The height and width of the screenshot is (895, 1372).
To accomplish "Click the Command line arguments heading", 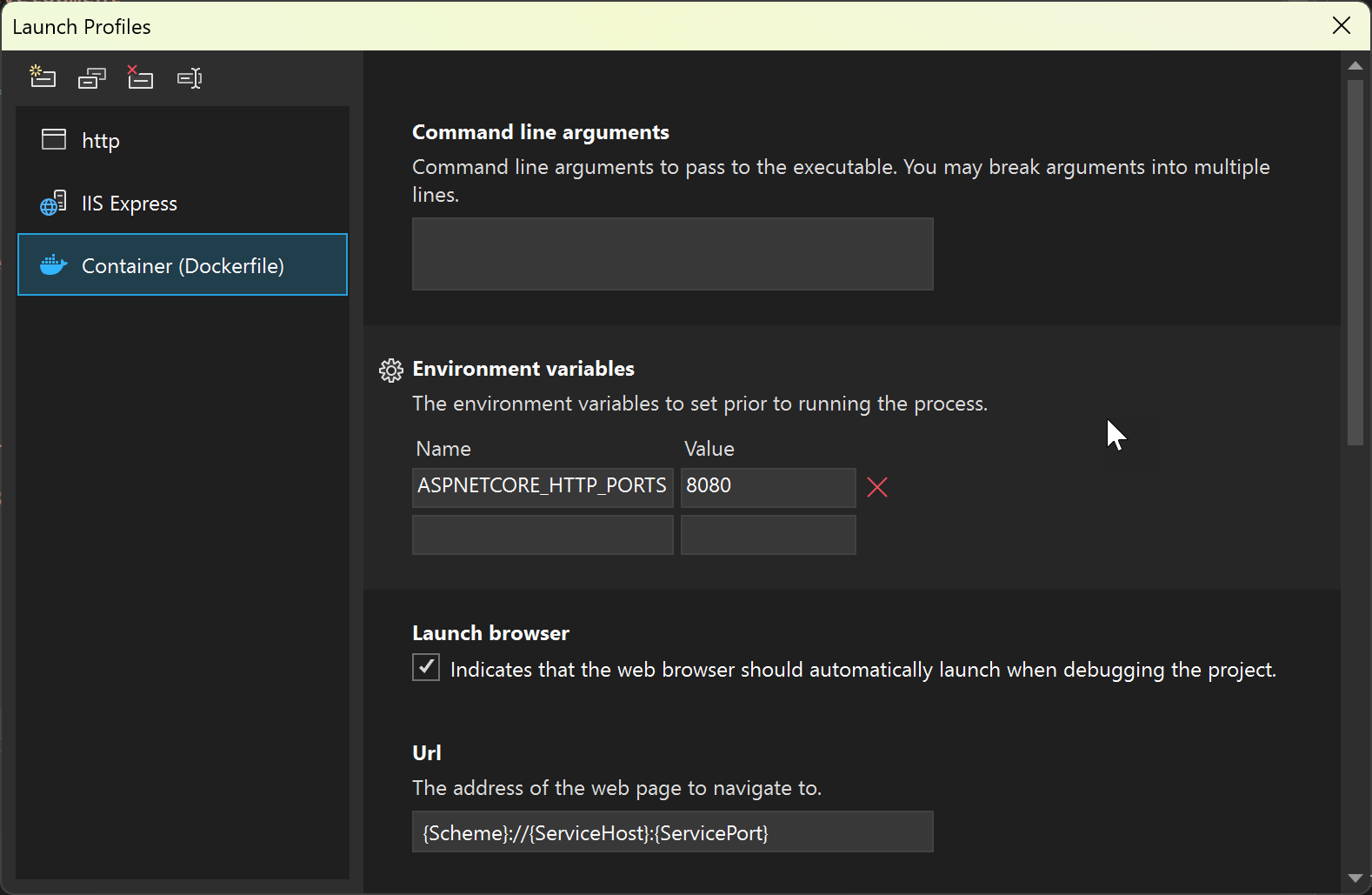I will point(541,132).
